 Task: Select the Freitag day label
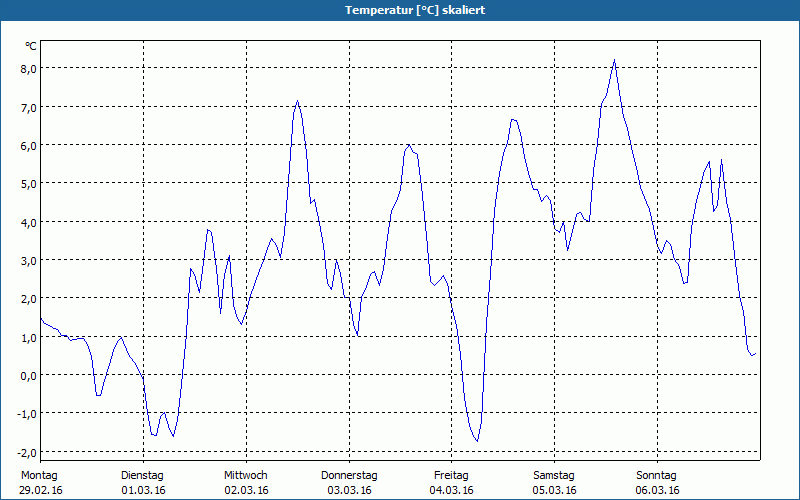[x=451, y=476]
